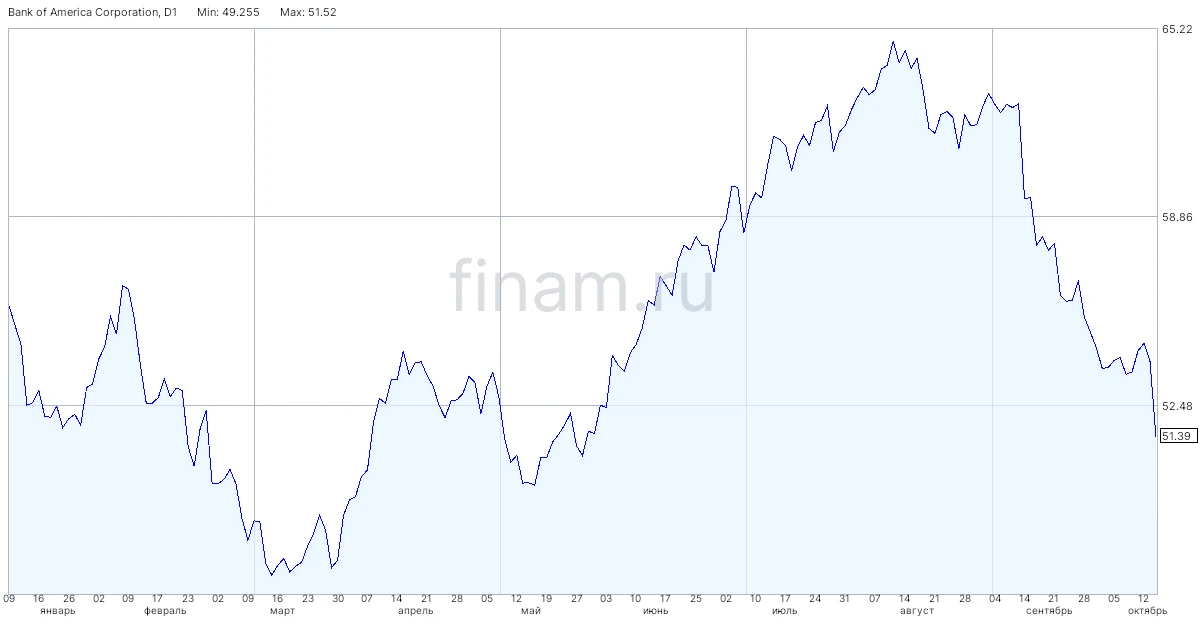
Task: Select the date tick labeled 19
Action: coord(547,598)
